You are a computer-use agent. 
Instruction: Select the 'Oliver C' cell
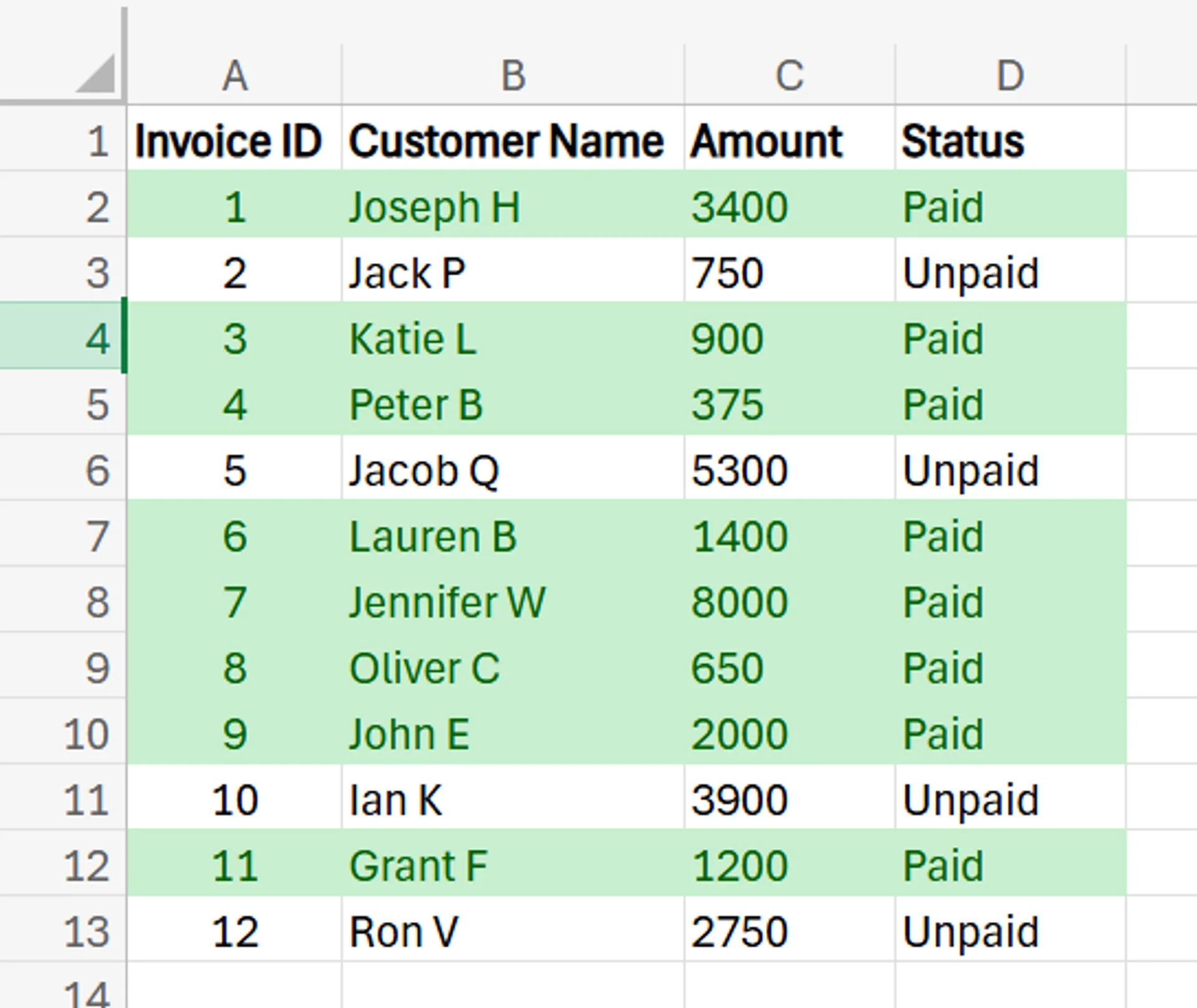[513, 666]
